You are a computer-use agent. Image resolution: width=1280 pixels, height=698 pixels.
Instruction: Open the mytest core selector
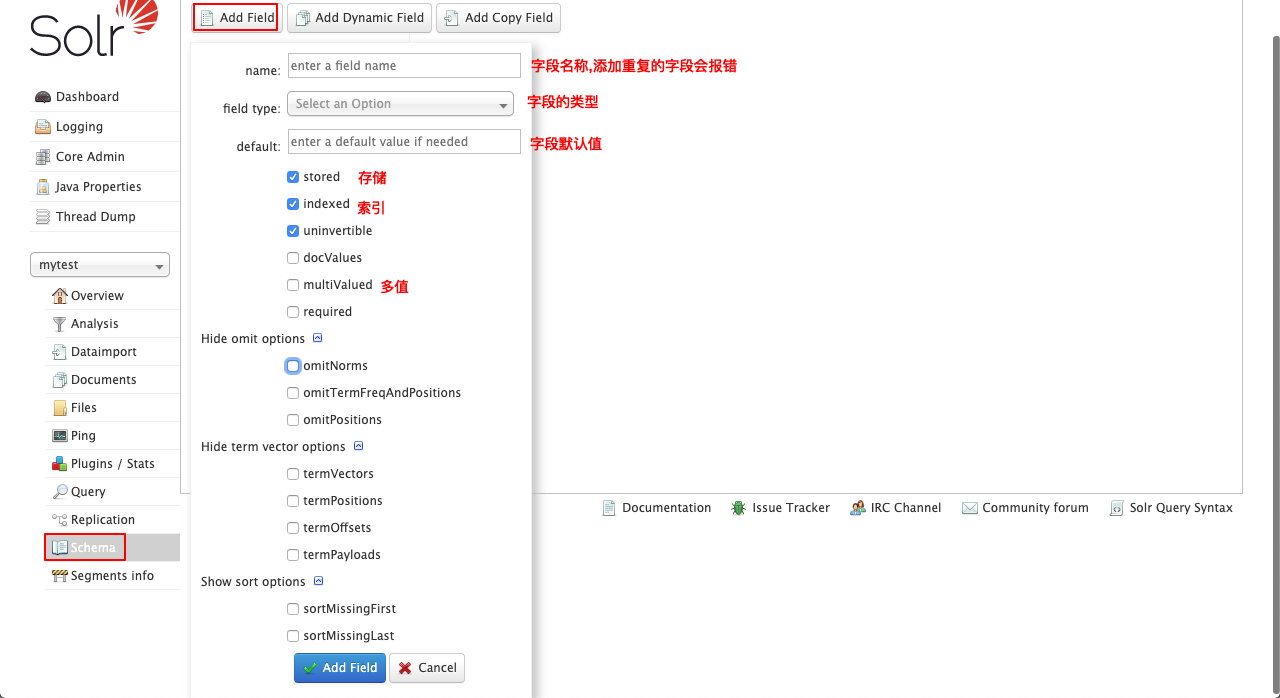click(x=99, y=264)
